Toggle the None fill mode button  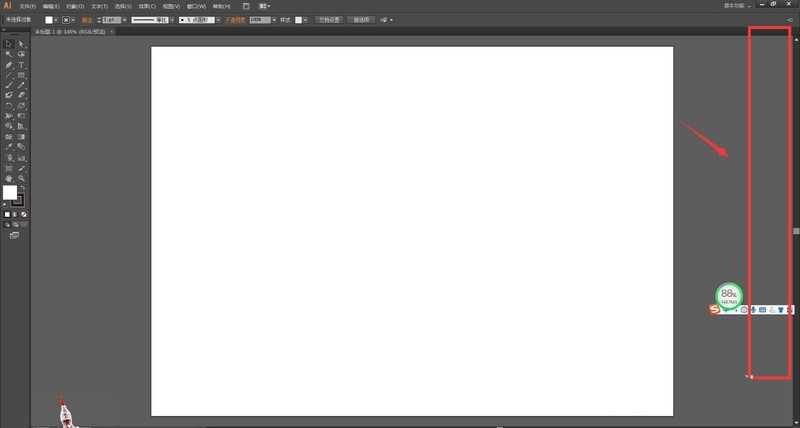(24, 214)
